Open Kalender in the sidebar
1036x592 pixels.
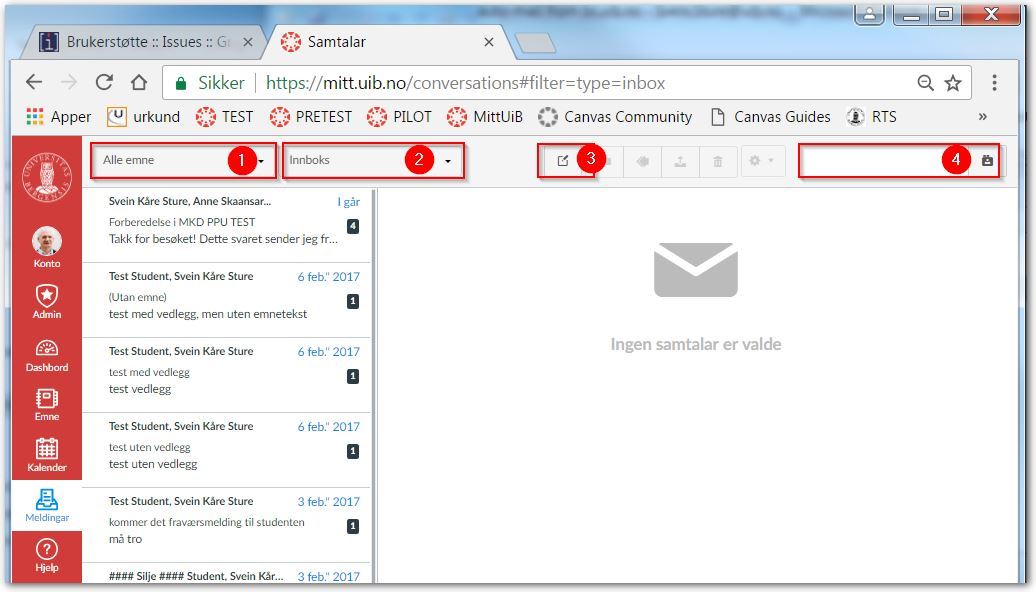pyautogui.click(x=47, y=454)
